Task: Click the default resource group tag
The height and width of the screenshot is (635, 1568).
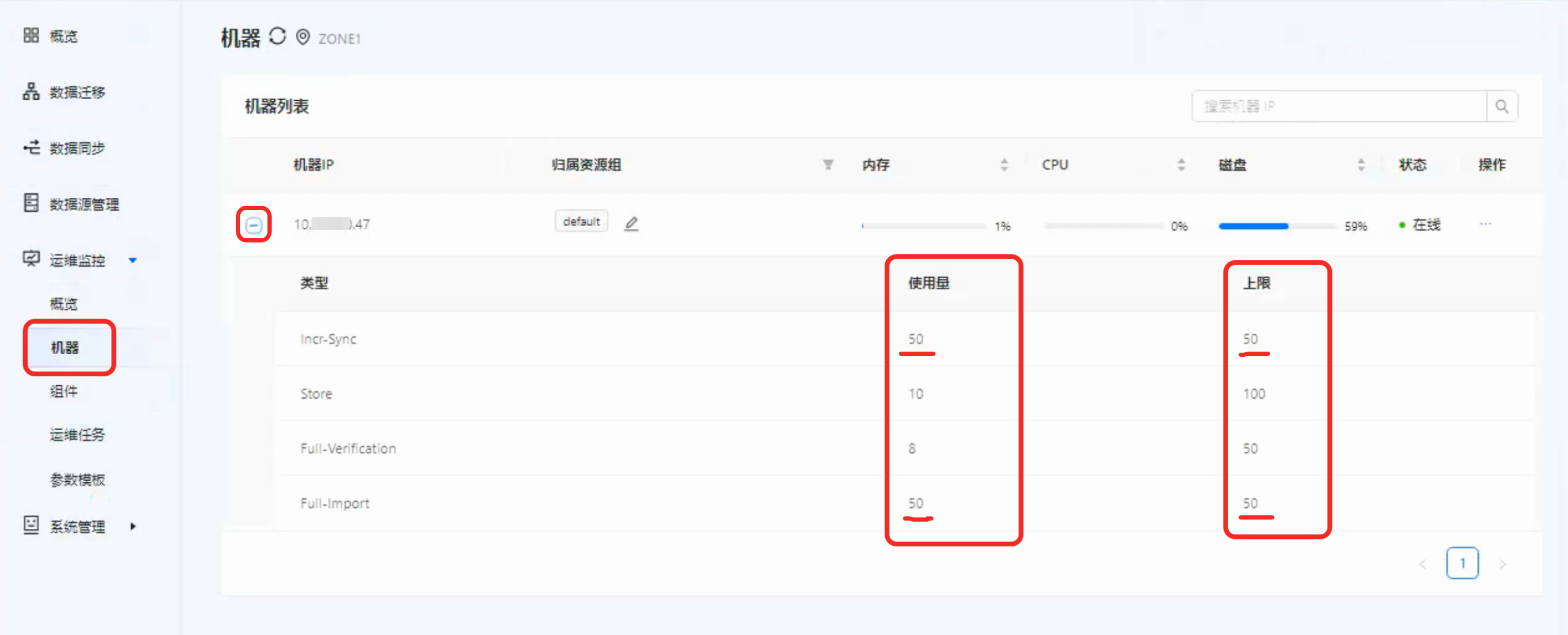Action: coord(581,221)
